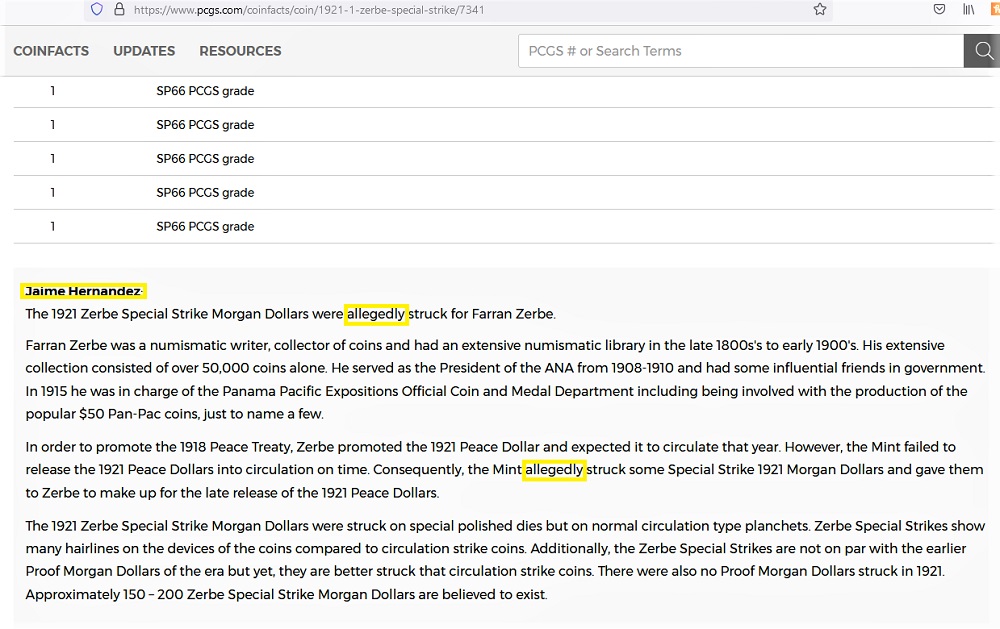Click the magnifier search button
The width and height of the screenshot is (1000, 629).
[x=983, y=51]
